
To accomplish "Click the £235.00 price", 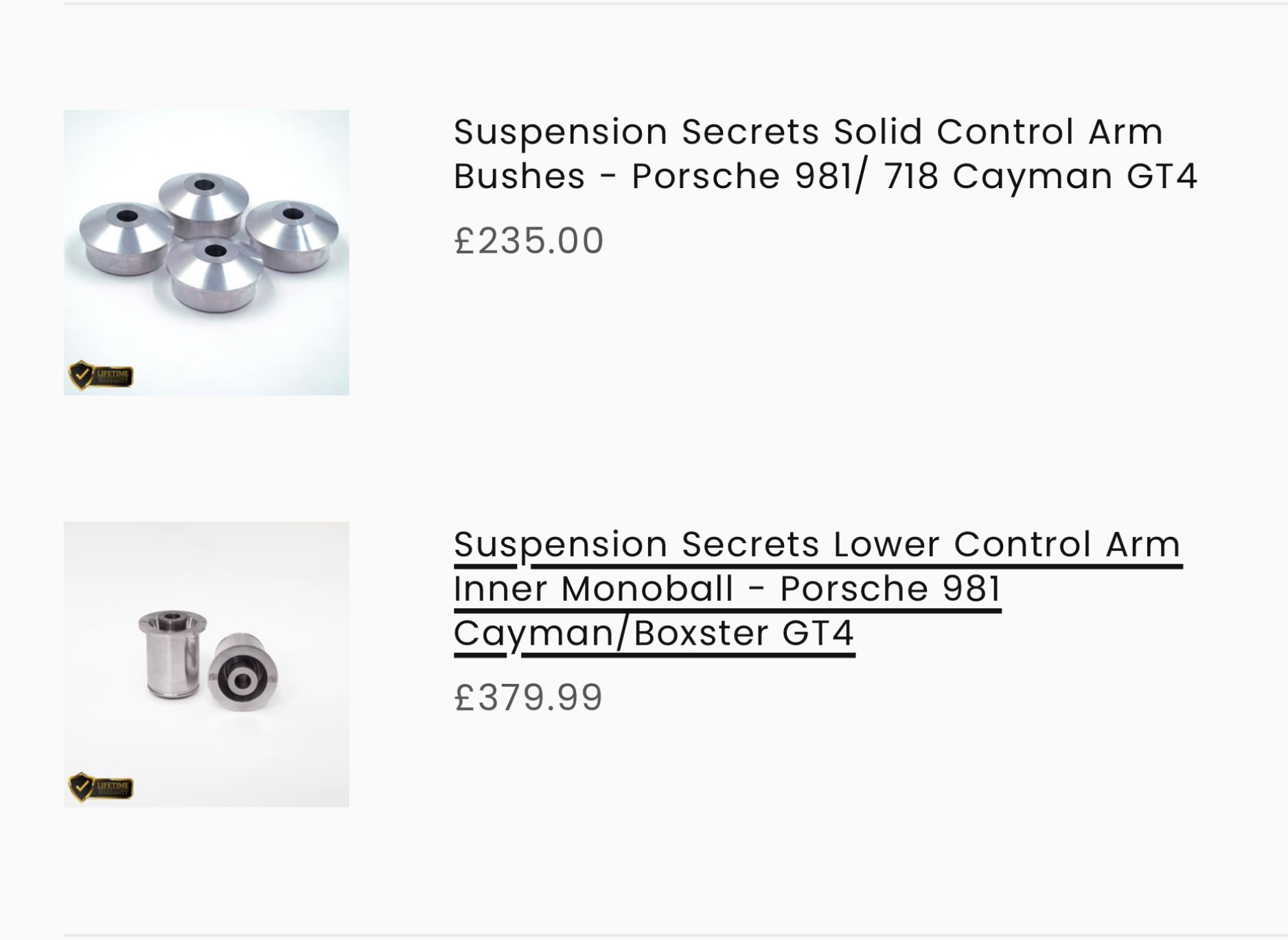I will (x=529, y=241).
